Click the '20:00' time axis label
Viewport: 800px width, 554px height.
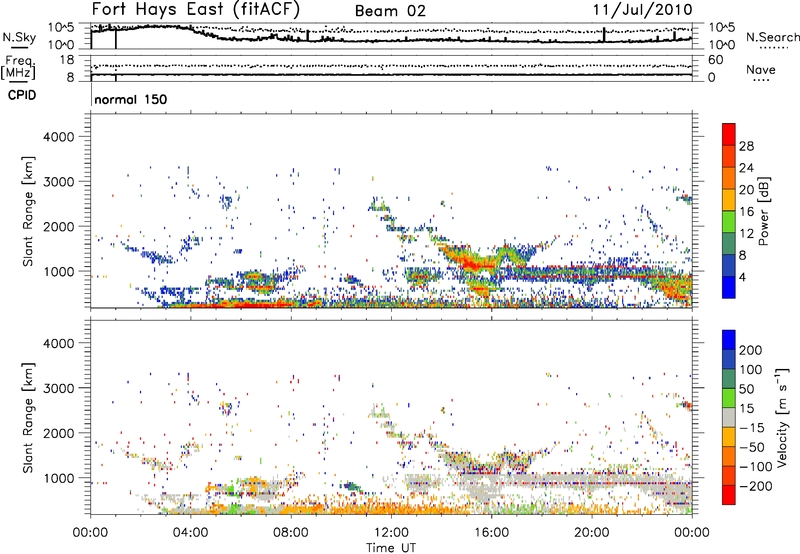coord(592,533)
